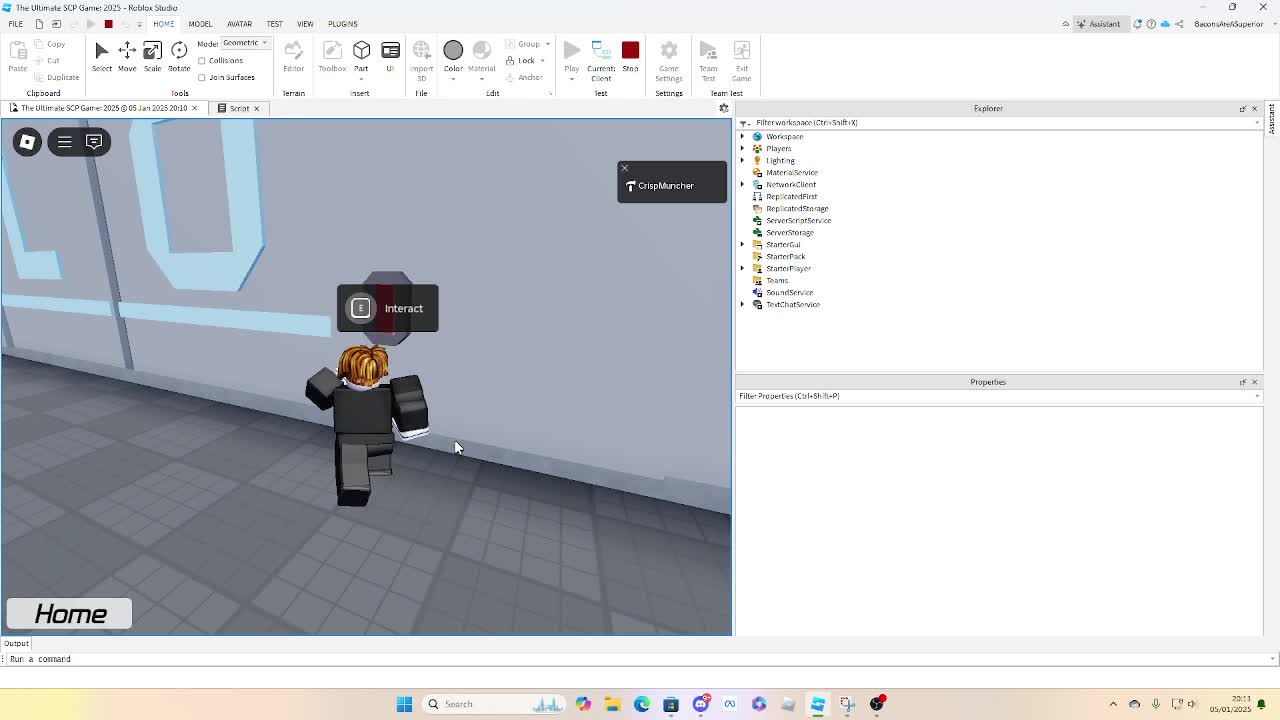Toggle the Collisions checkbox

click(201, 61)
